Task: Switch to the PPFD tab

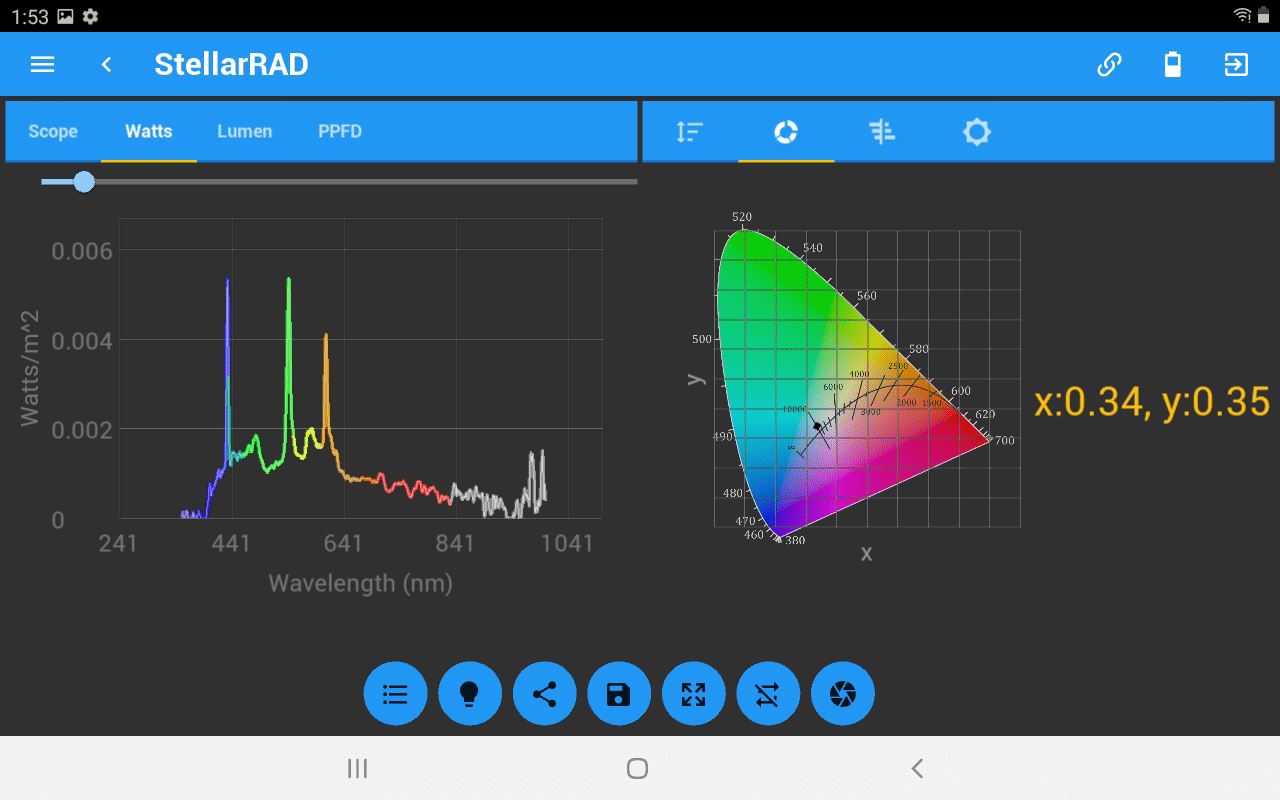Action: pos(340,131)
